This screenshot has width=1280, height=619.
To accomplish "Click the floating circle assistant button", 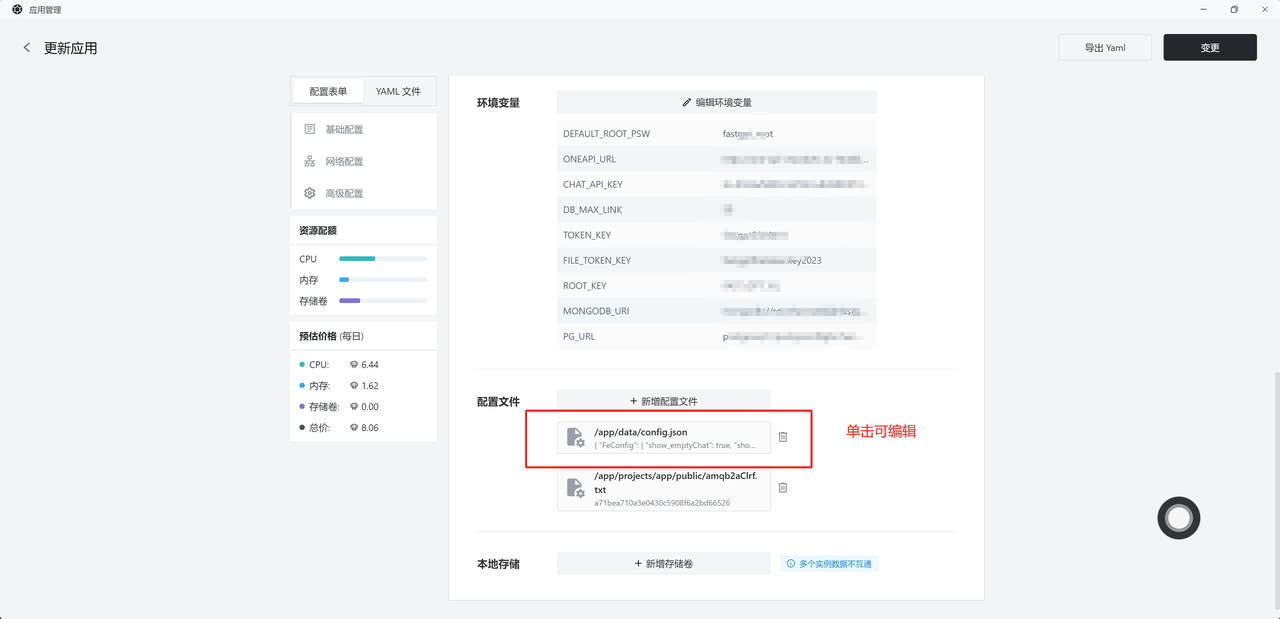I will point(1178,517).
